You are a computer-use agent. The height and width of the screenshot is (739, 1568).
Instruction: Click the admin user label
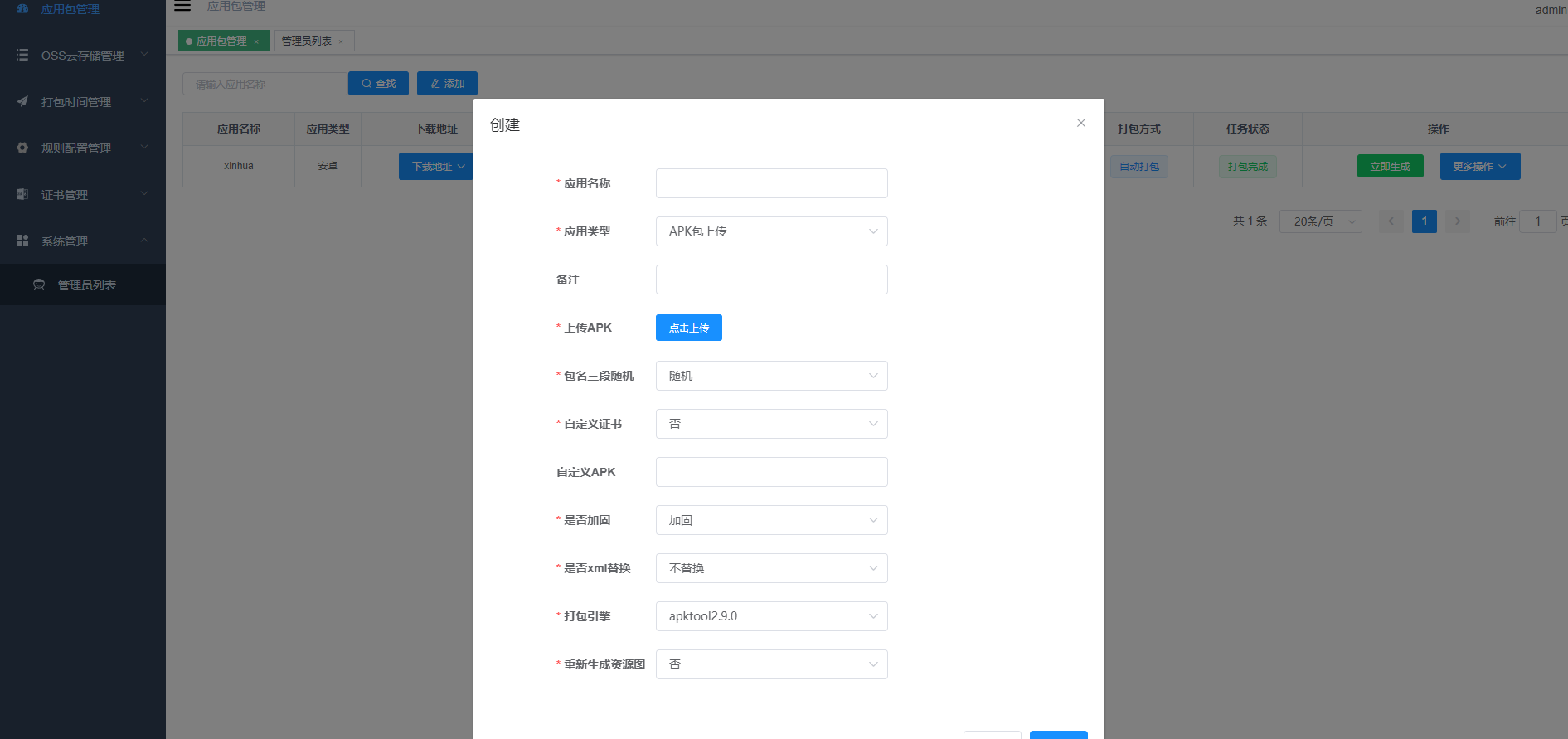click(x=1551, y=10)
